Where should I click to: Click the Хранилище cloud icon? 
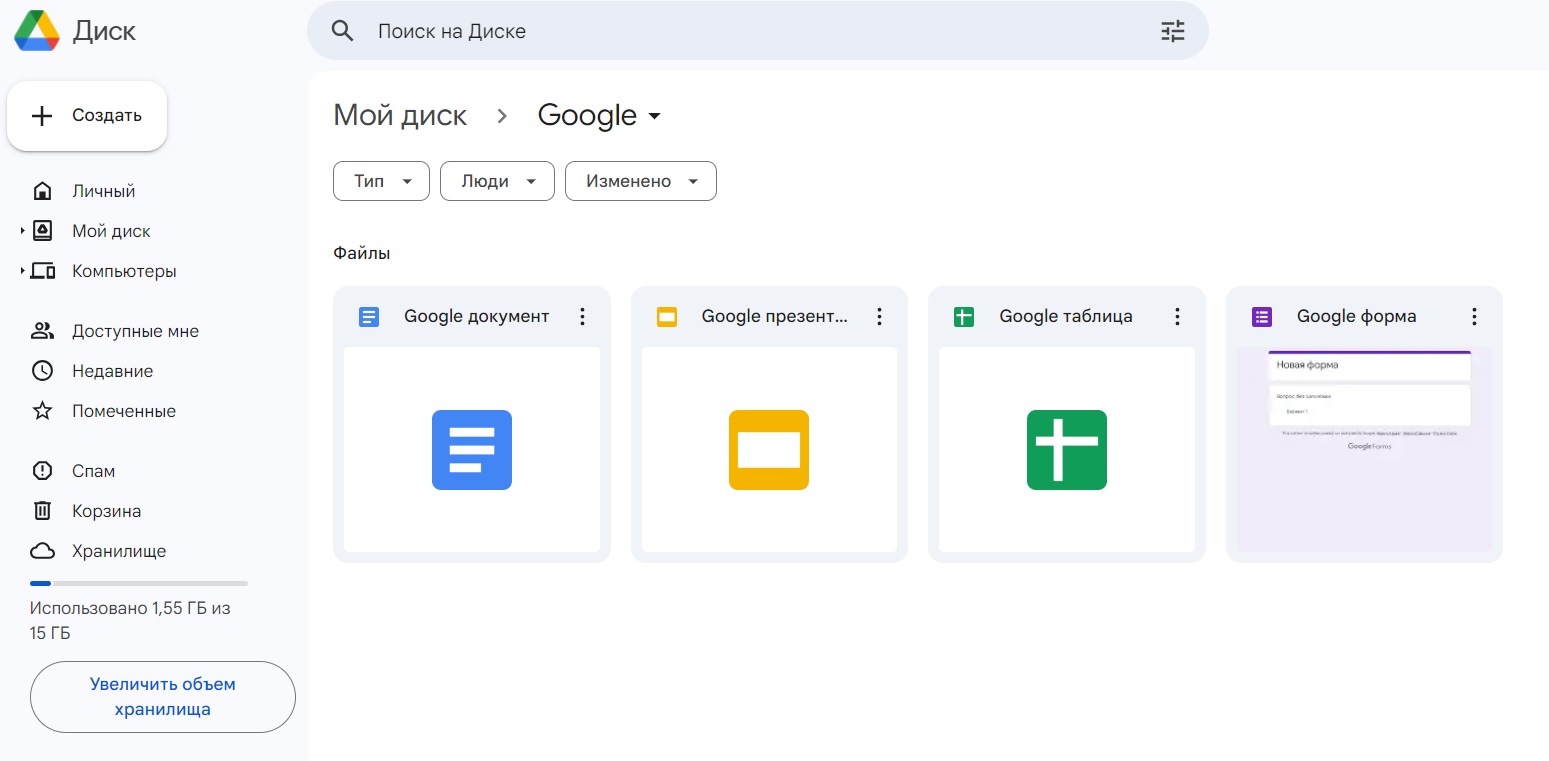(x=42, y=551)
